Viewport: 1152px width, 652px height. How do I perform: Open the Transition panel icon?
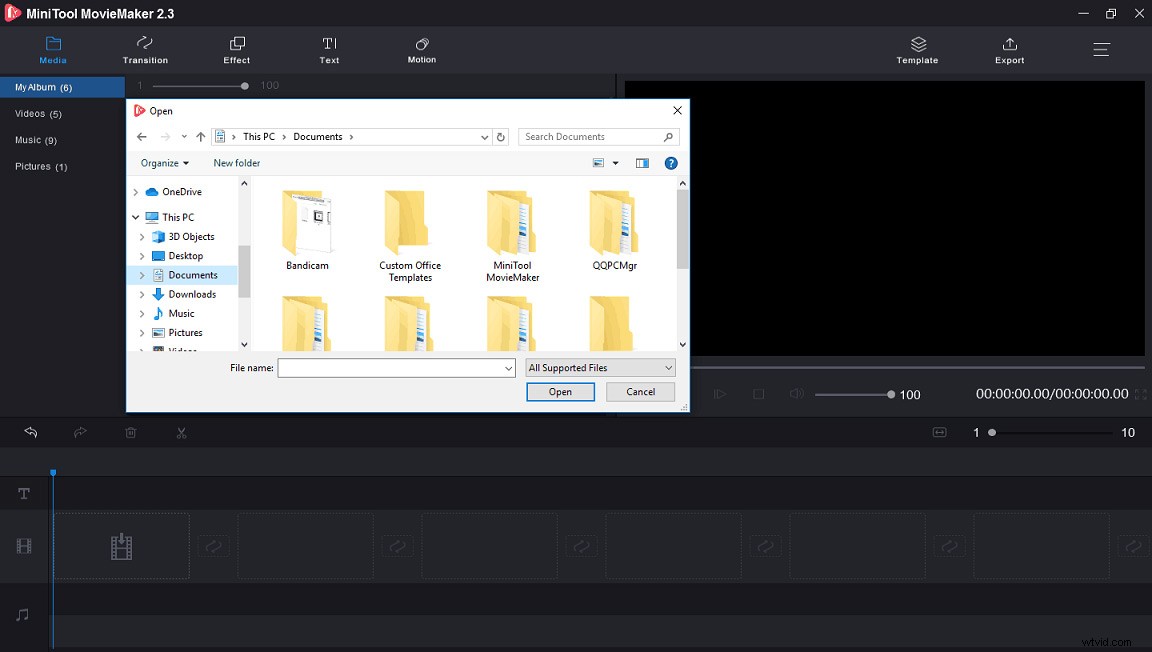coord(145,44)
